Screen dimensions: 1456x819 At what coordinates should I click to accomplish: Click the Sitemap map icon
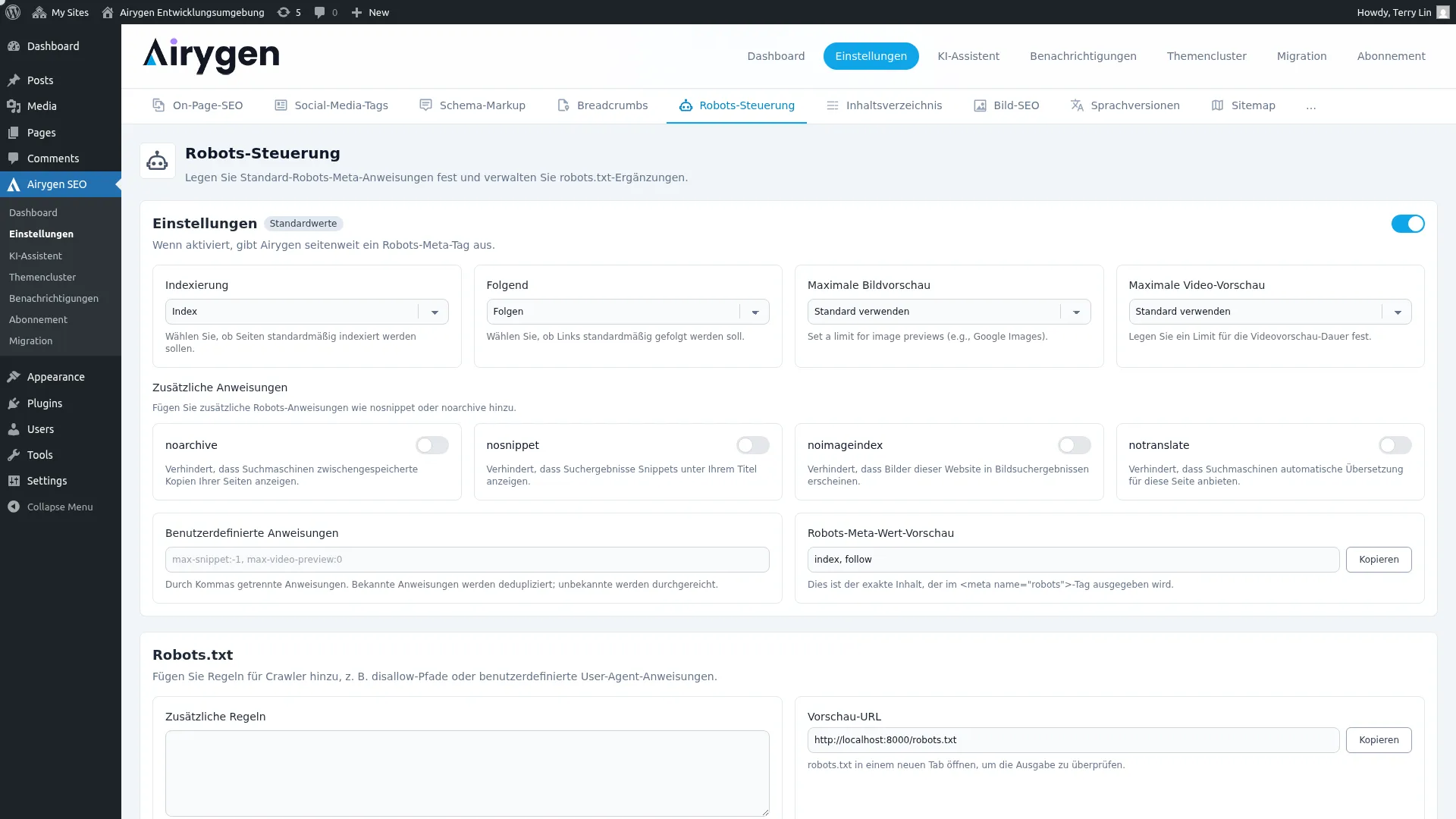point(1217,105)
